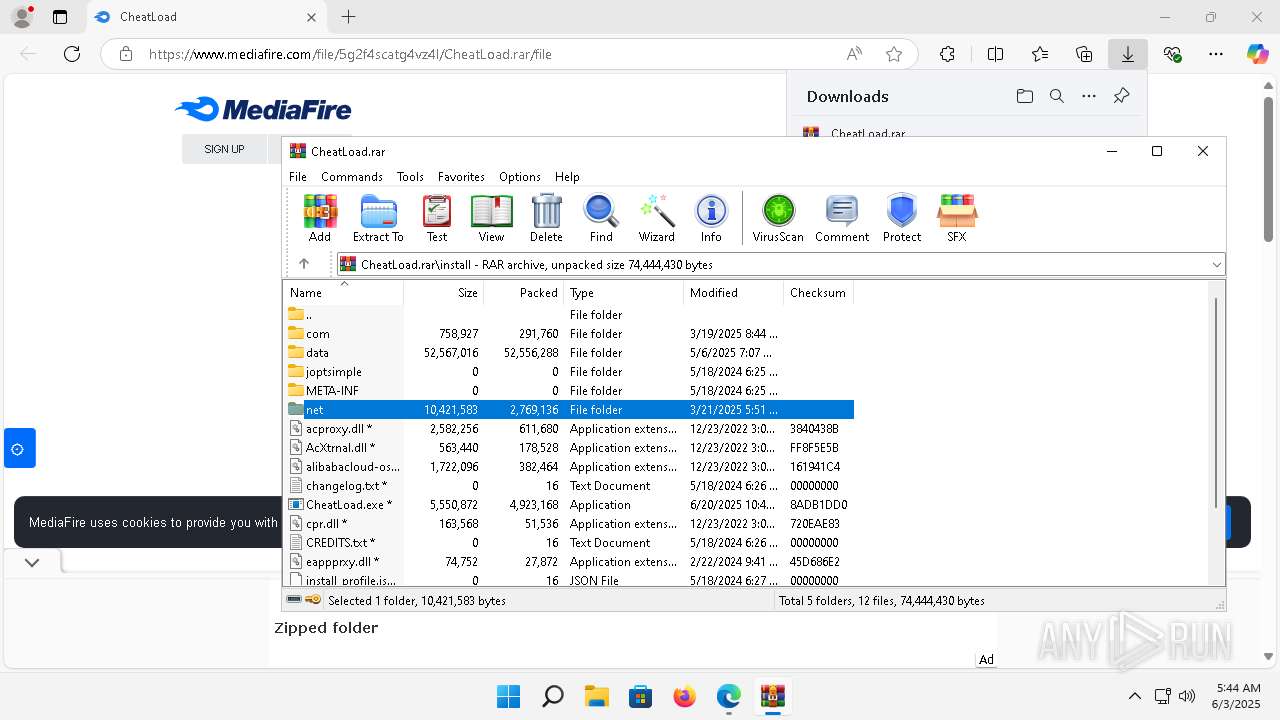Click the Protect shield icon
Viewport: 1280px width, 720px height.
902,218
